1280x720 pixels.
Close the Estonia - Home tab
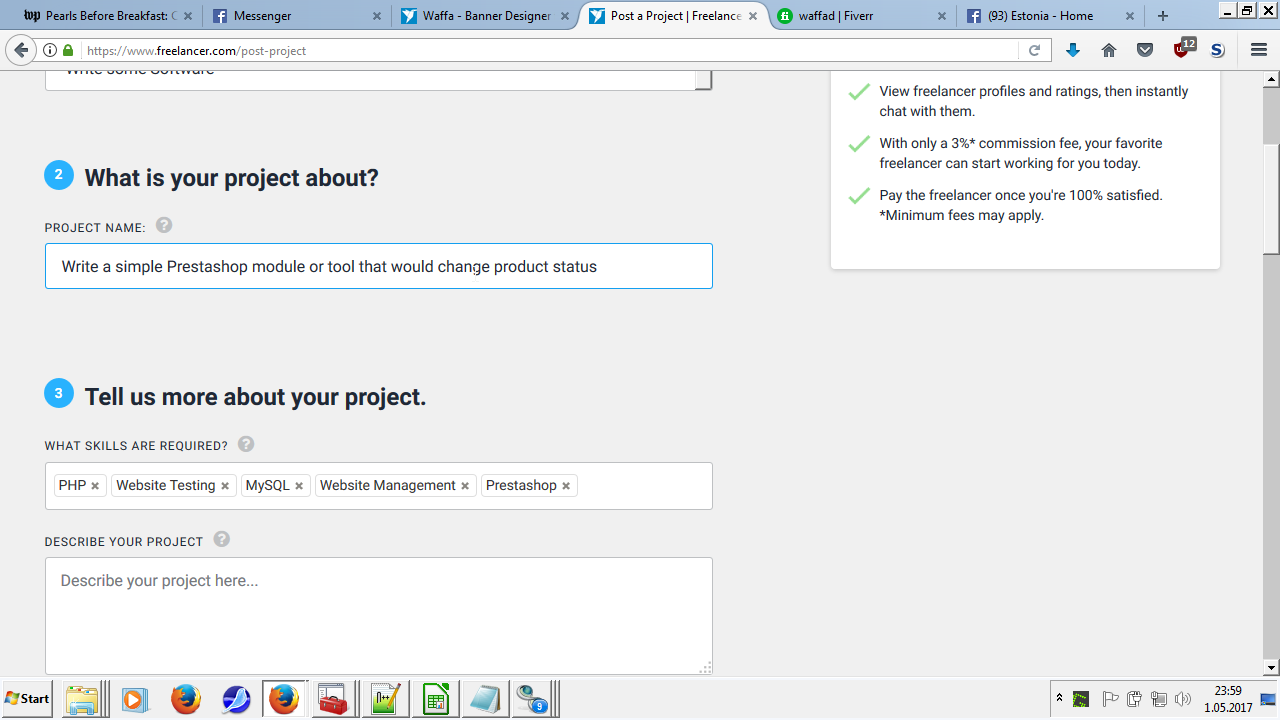coord(1130,16)
